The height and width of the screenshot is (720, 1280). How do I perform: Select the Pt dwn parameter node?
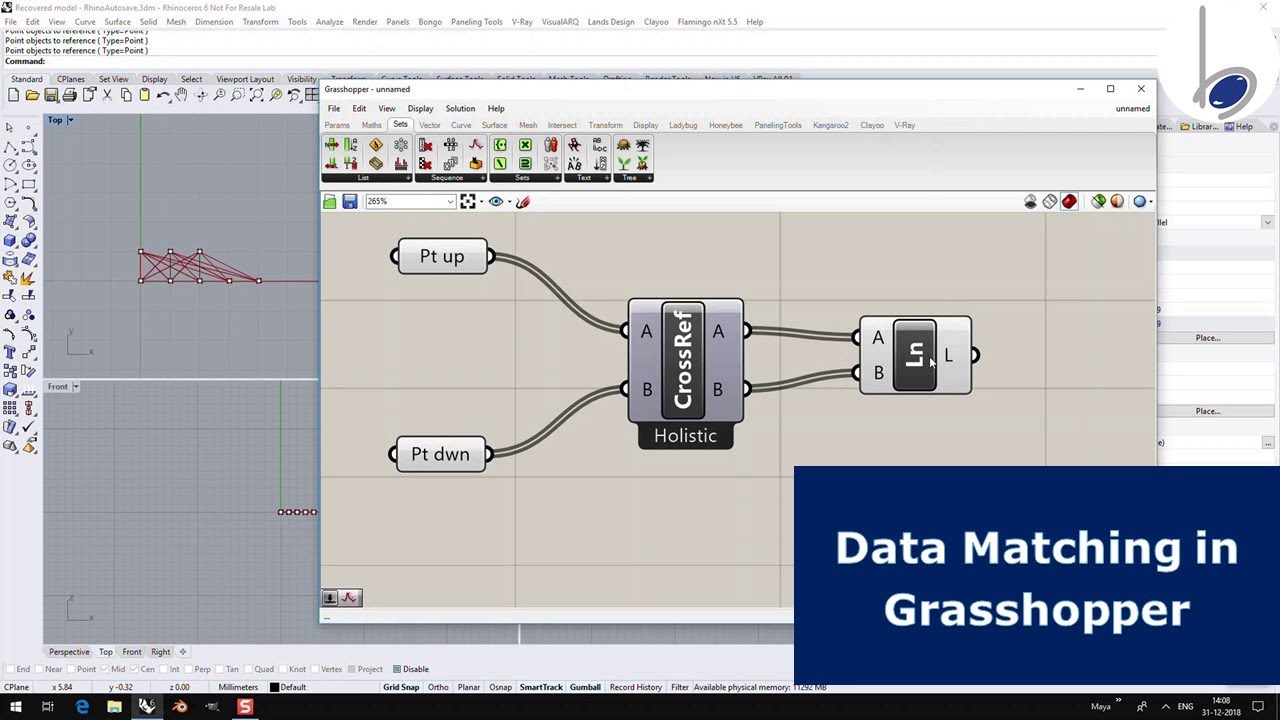click(x=440, y=454)
